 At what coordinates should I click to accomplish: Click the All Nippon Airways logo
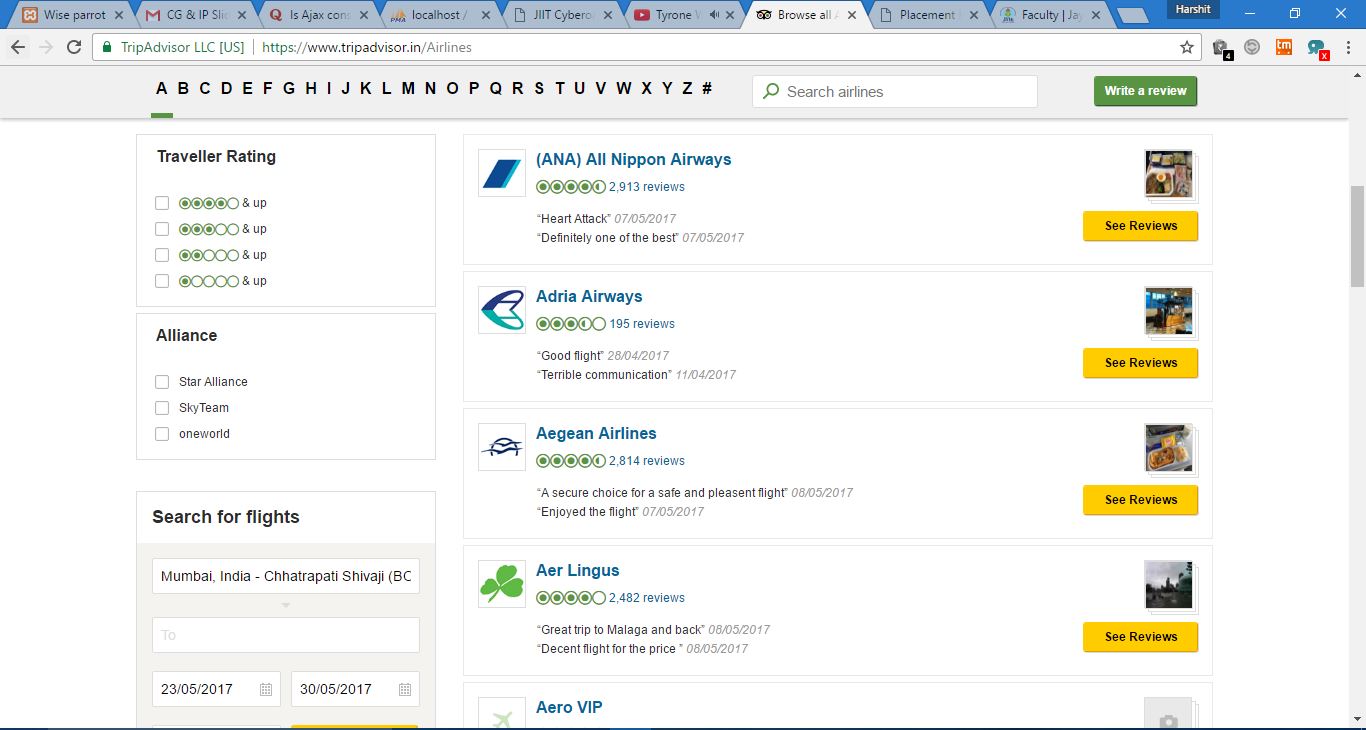pyautogui.click(x=502, y=173)
